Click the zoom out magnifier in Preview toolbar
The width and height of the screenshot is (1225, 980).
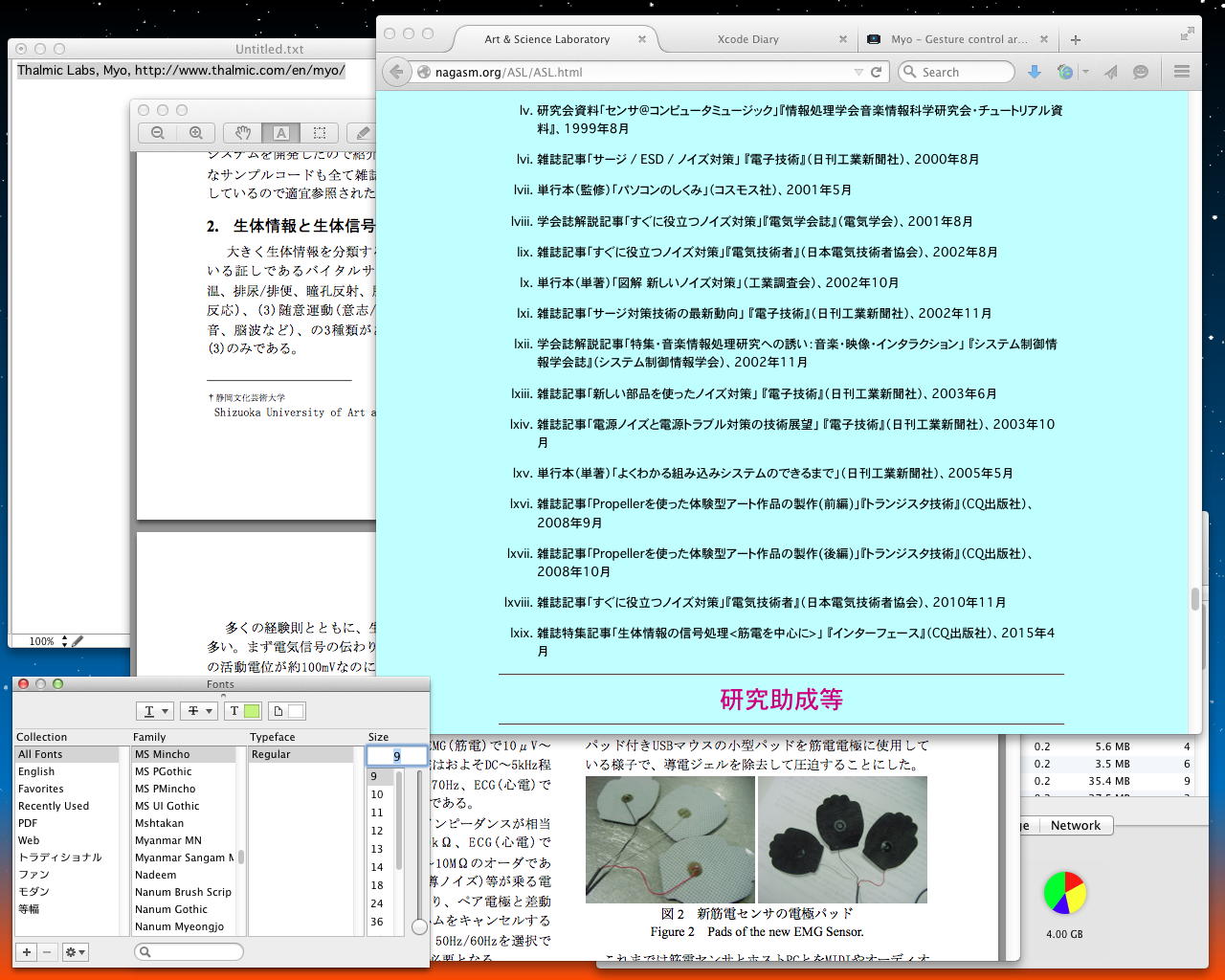(x=158, y=133)
